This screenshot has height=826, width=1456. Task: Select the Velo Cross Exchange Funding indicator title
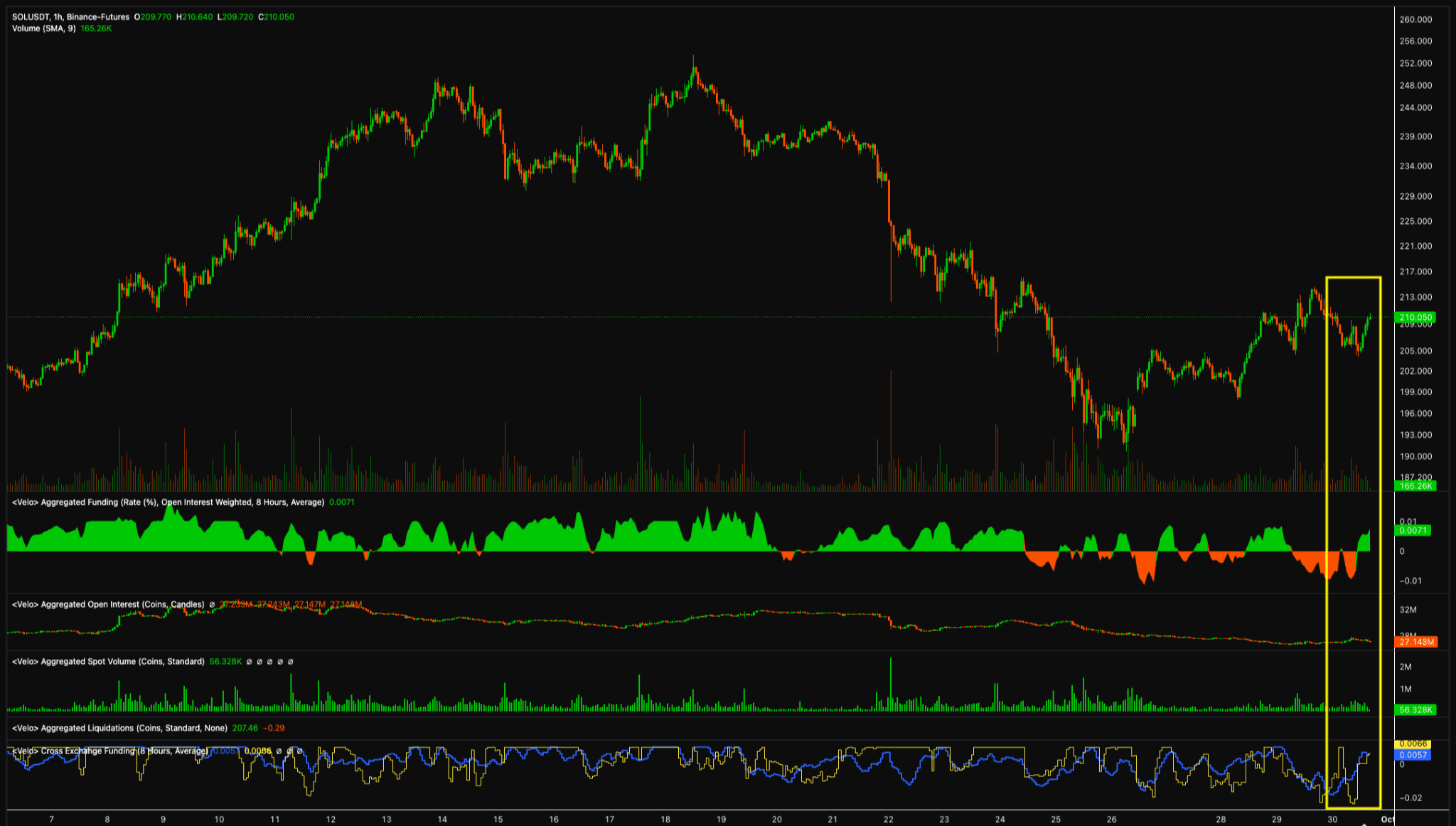[109, 751]
